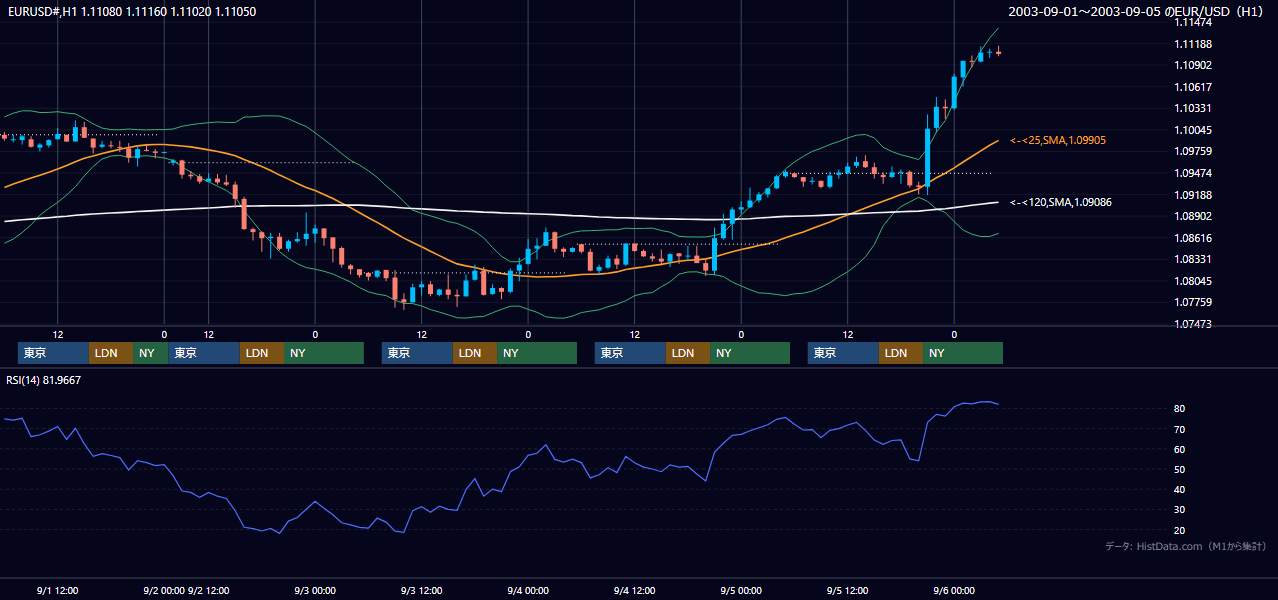
Task: Select the 9/4 12:00 date label
Action: pyautogui.click(x=634, y=590)
